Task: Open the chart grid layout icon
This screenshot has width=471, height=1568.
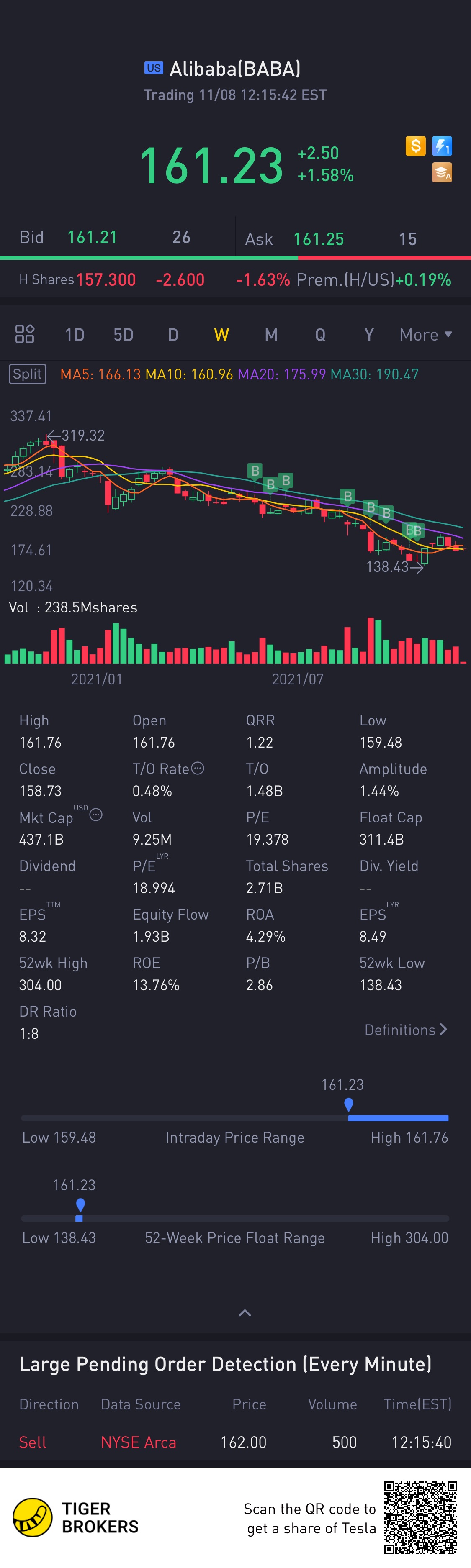Action: pos(24,334)
